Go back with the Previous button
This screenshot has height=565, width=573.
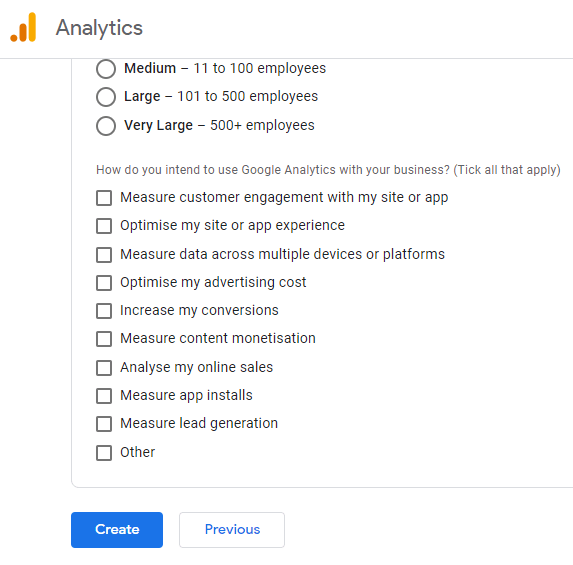click(x=232, y=530)
